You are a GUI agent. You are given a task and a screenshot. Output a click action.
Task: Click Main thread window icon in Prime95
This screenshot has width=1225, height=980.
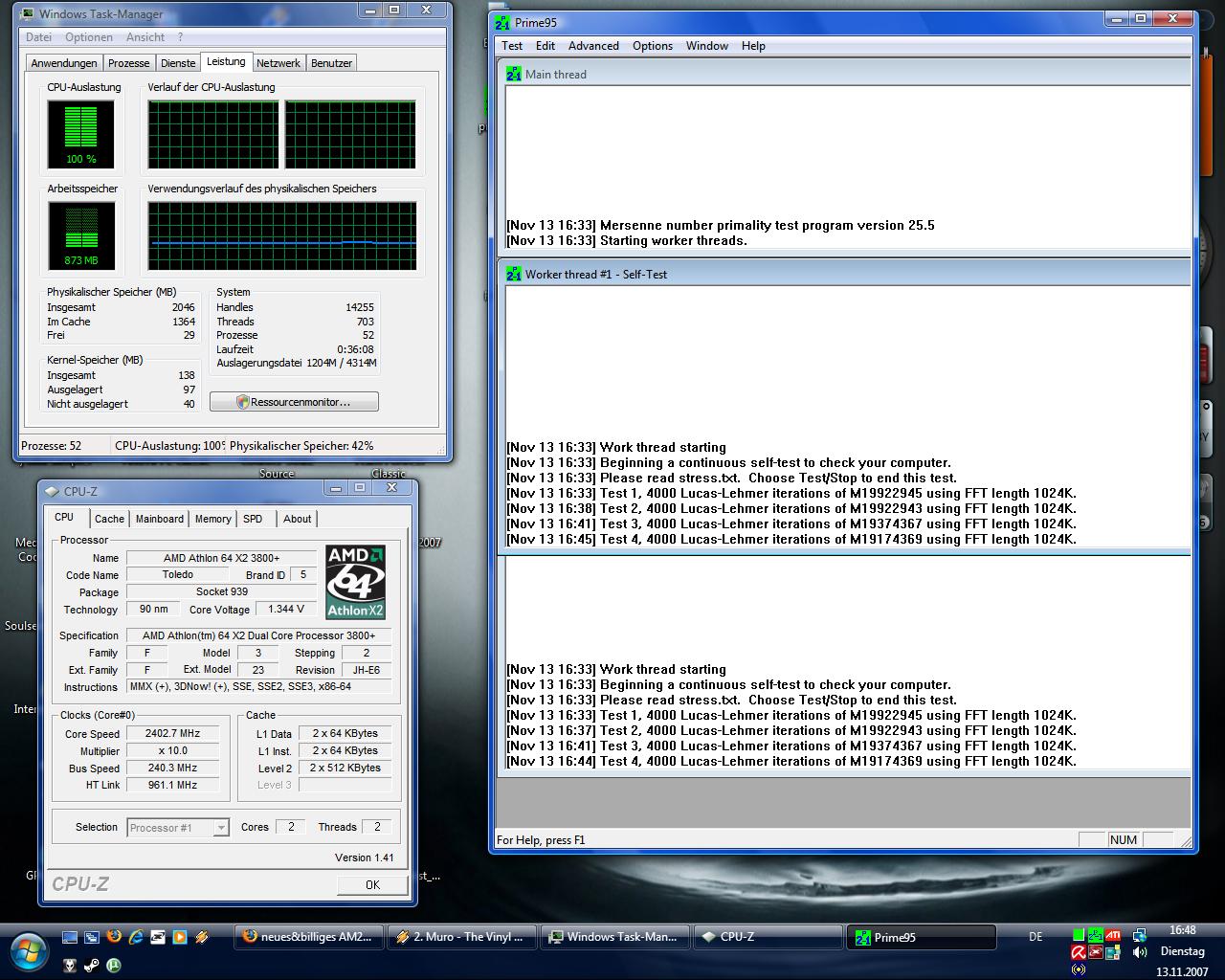coord(514,74)
